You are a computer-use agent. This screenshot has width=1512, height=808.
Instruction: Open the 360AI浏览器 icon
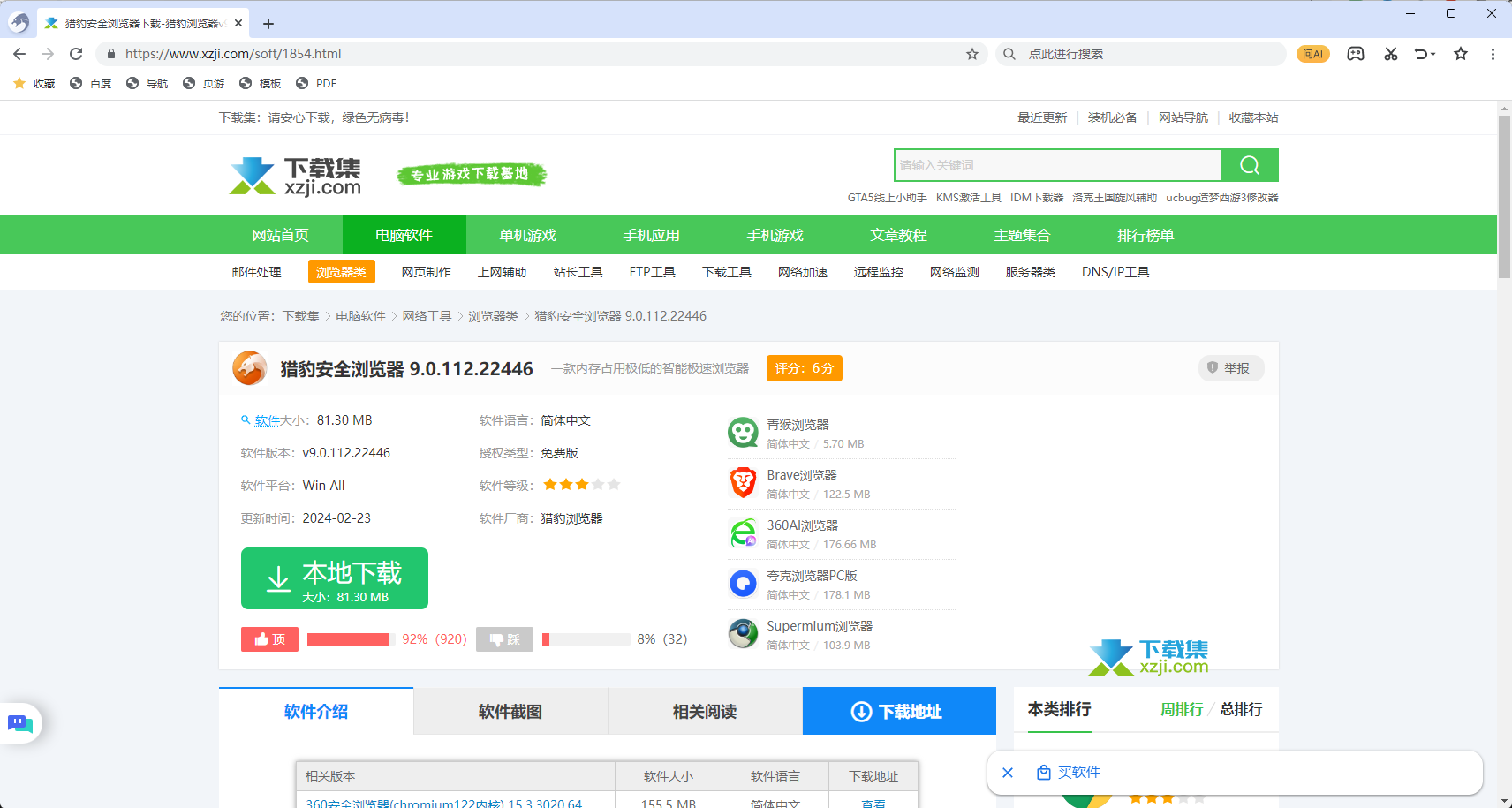point(744,534)
